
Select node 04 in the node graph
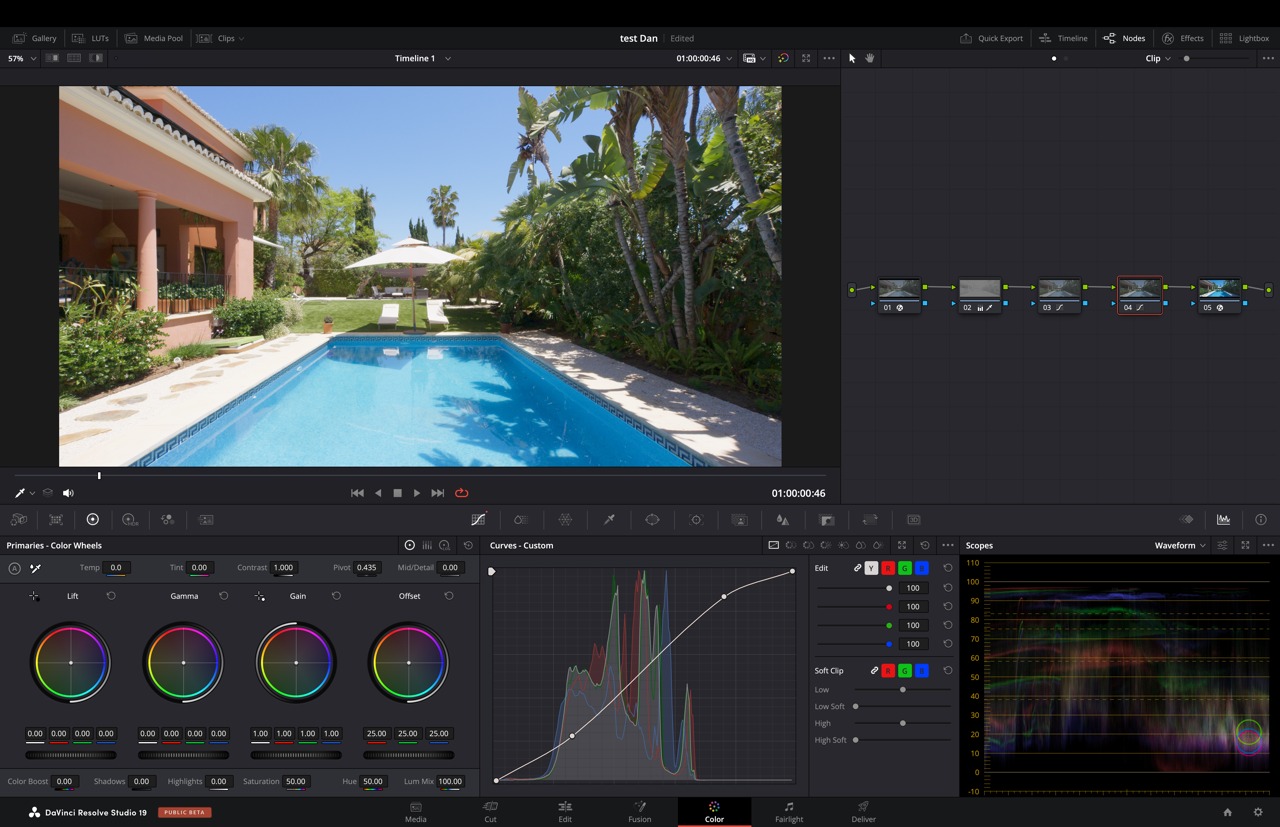click(x=1139, y=295)
